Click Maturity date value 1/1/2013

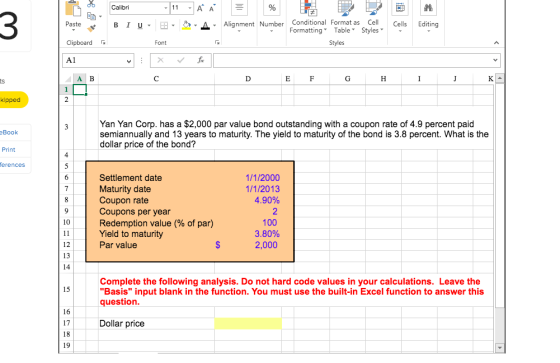pos(262,189)
